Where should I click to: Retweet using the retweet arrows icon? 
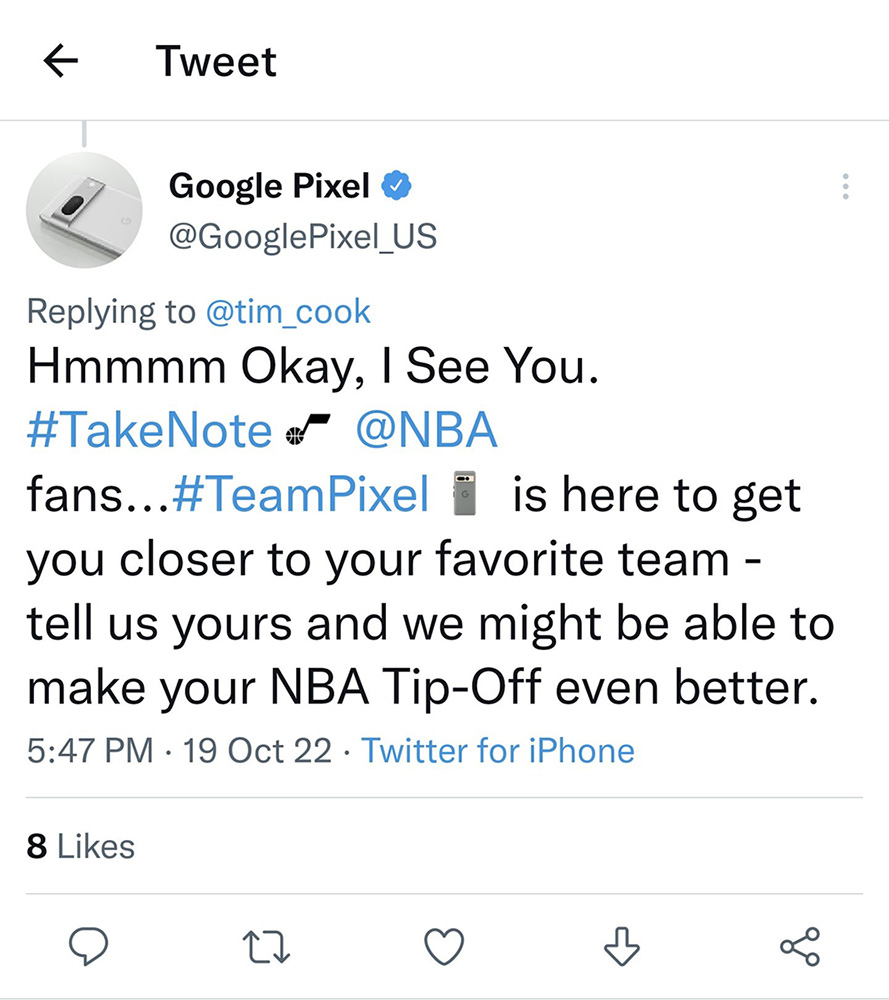coord(267,945)
